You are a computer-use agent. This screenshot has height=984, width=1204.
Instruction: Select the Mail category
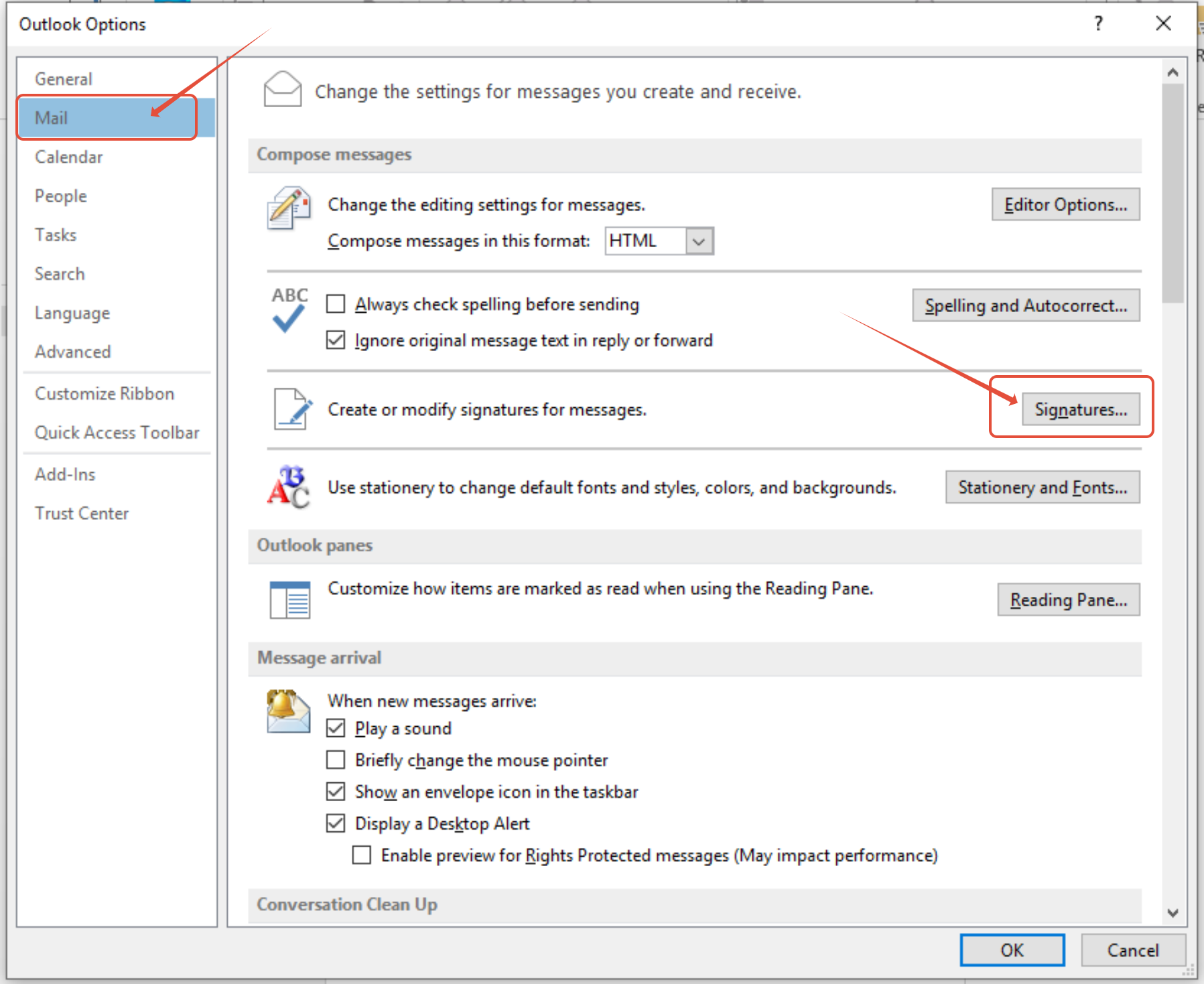click(x=116, y=118)
